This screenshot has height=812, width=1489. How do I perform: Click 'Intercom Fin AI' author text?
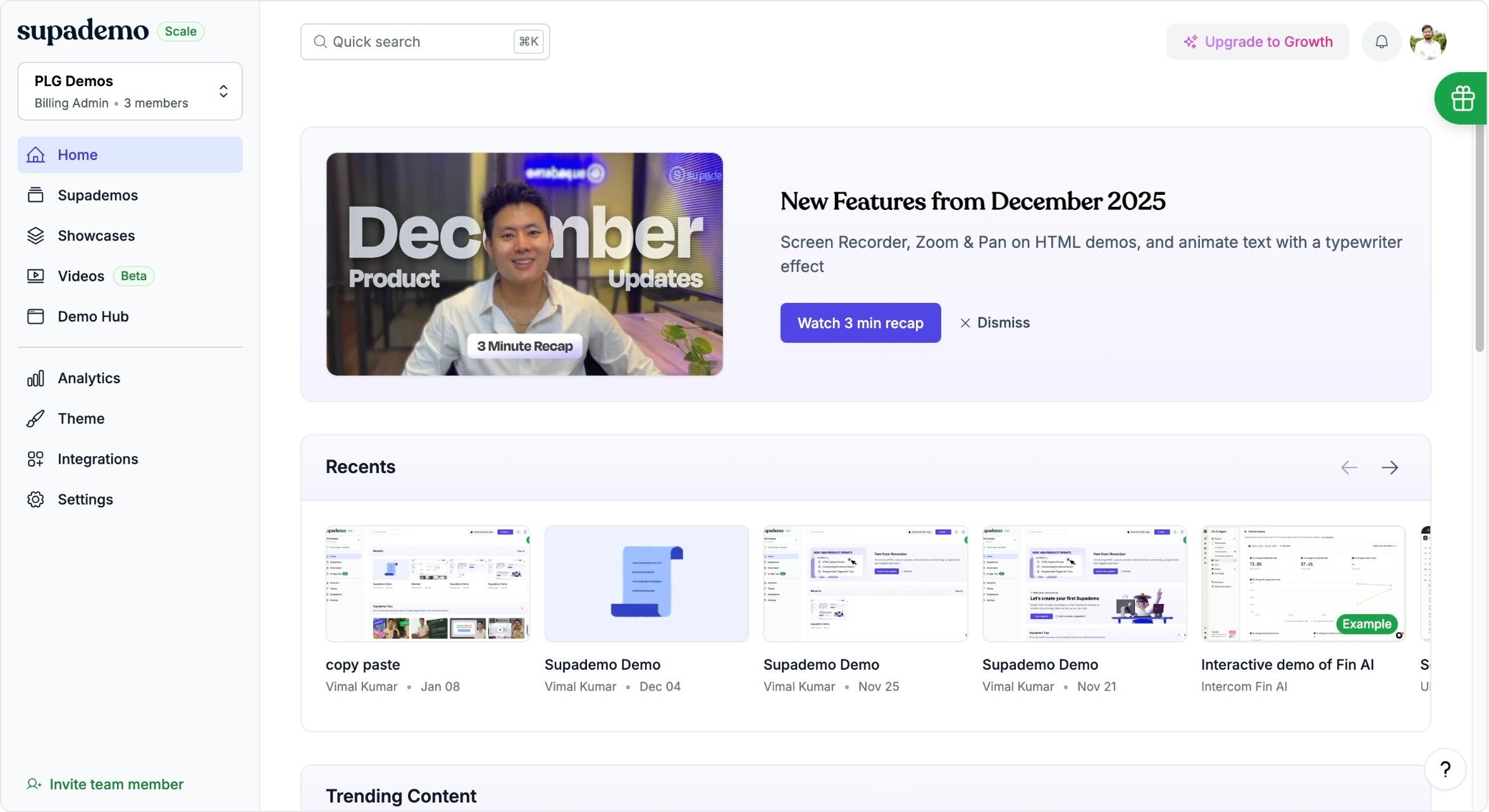click(x=1244, y=687)
